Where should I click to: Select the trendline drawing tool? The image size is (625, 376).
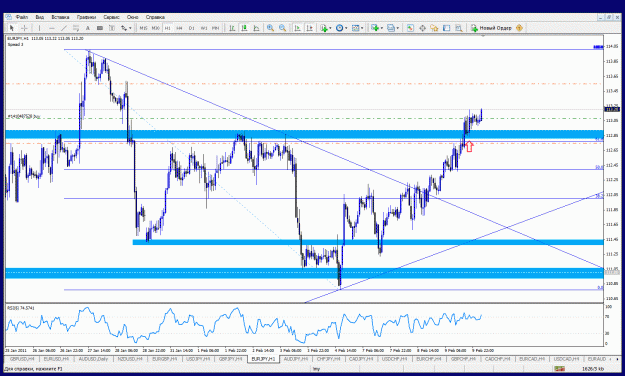(x=63, y=28)
